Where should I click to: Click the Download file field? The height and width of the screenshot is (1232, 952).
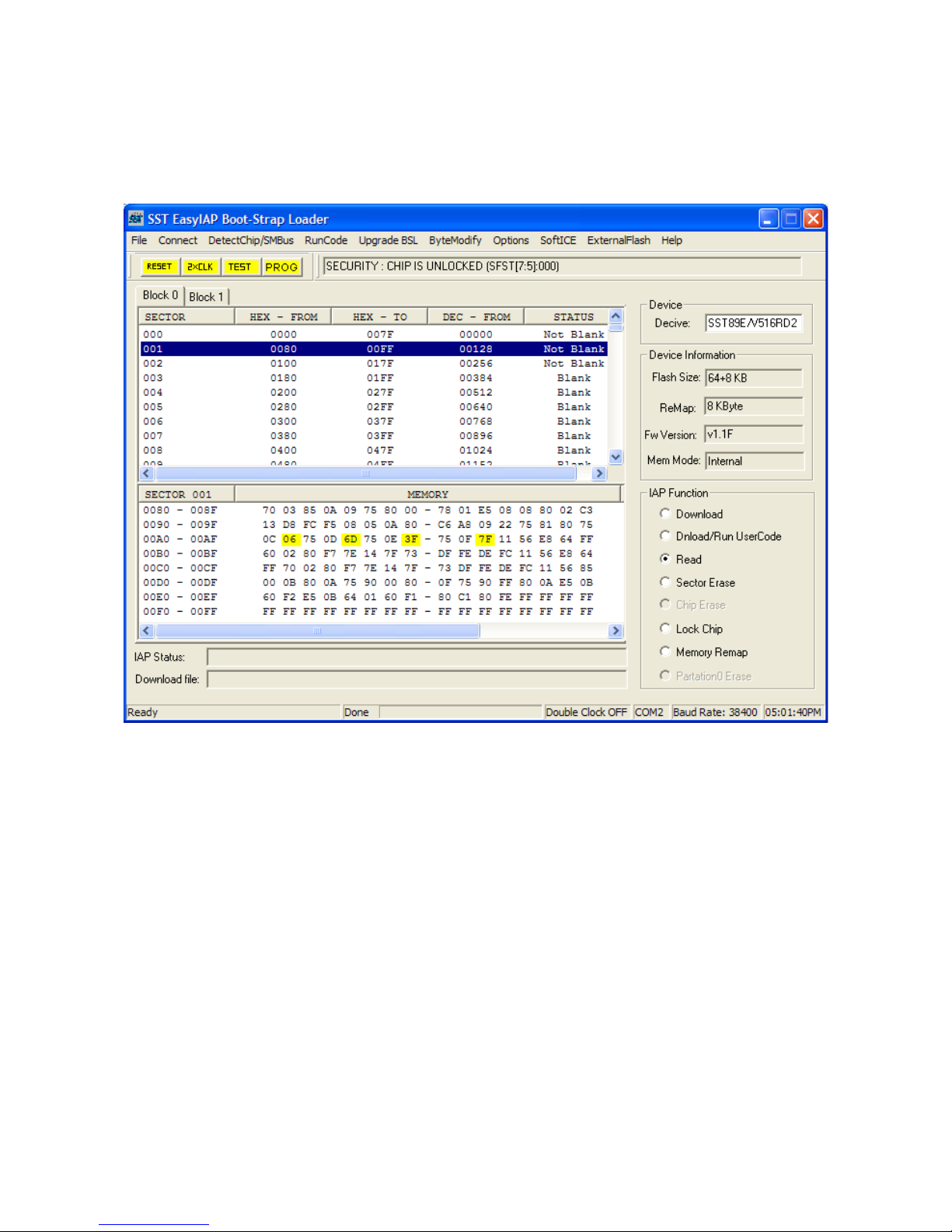click(416, 679)
